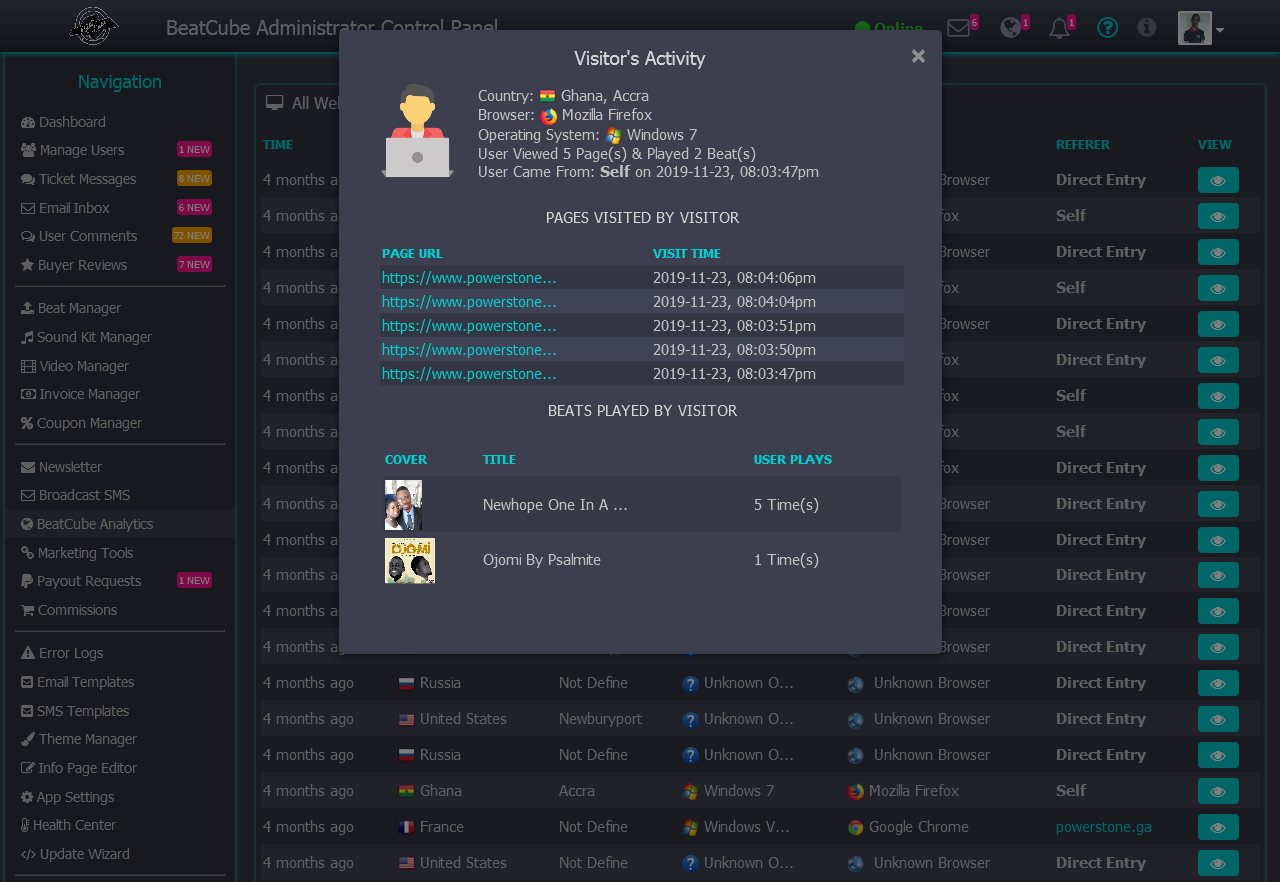Image resolution: width=1280 pixels, height=882 pixels.
Task: Open Invoice Manager
Action: point(81,394)
